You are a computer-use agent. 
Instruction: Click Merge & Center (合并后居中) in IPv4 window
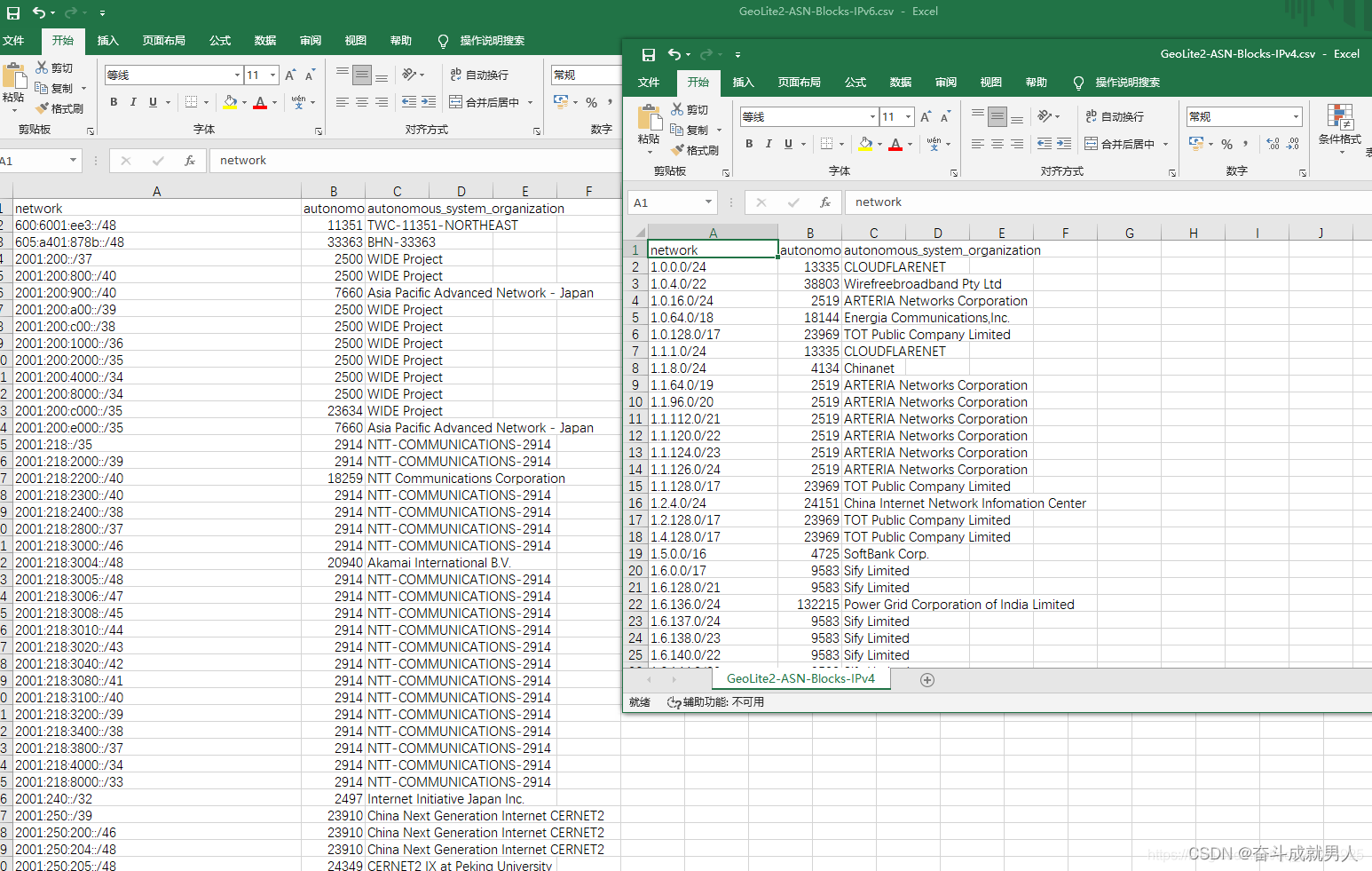[x=1120, y=144]
